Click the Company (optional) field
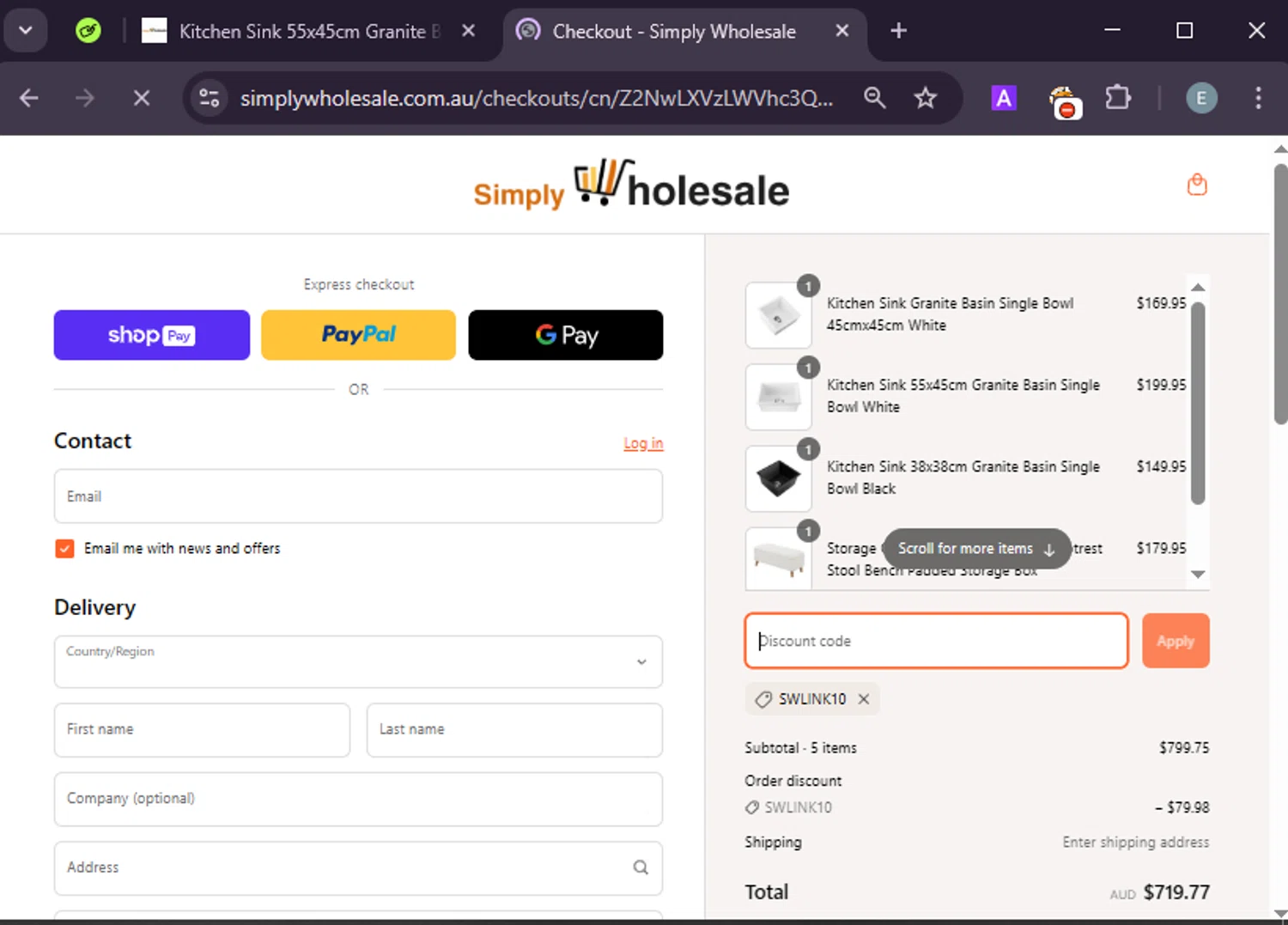 pos(358,800)
